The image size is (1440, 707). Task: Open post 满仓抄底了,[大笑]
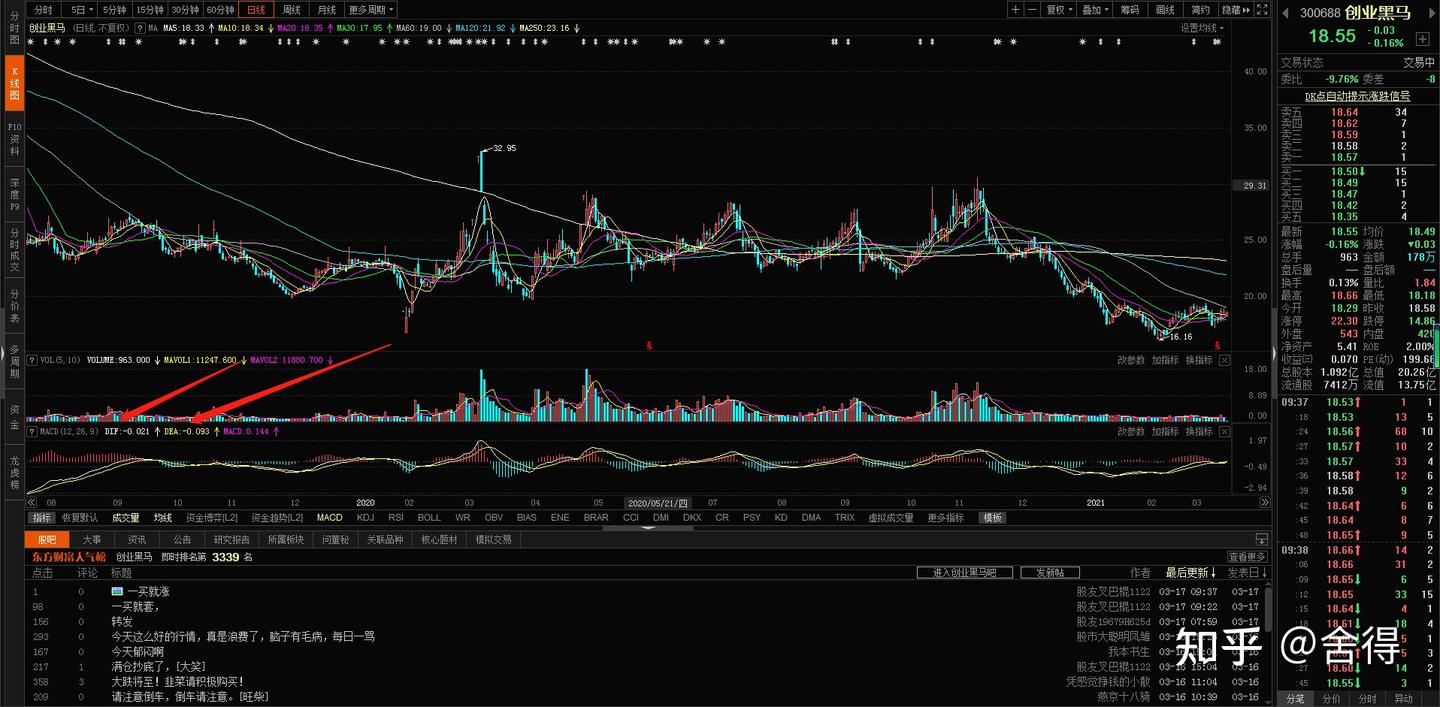coord(158,667)
